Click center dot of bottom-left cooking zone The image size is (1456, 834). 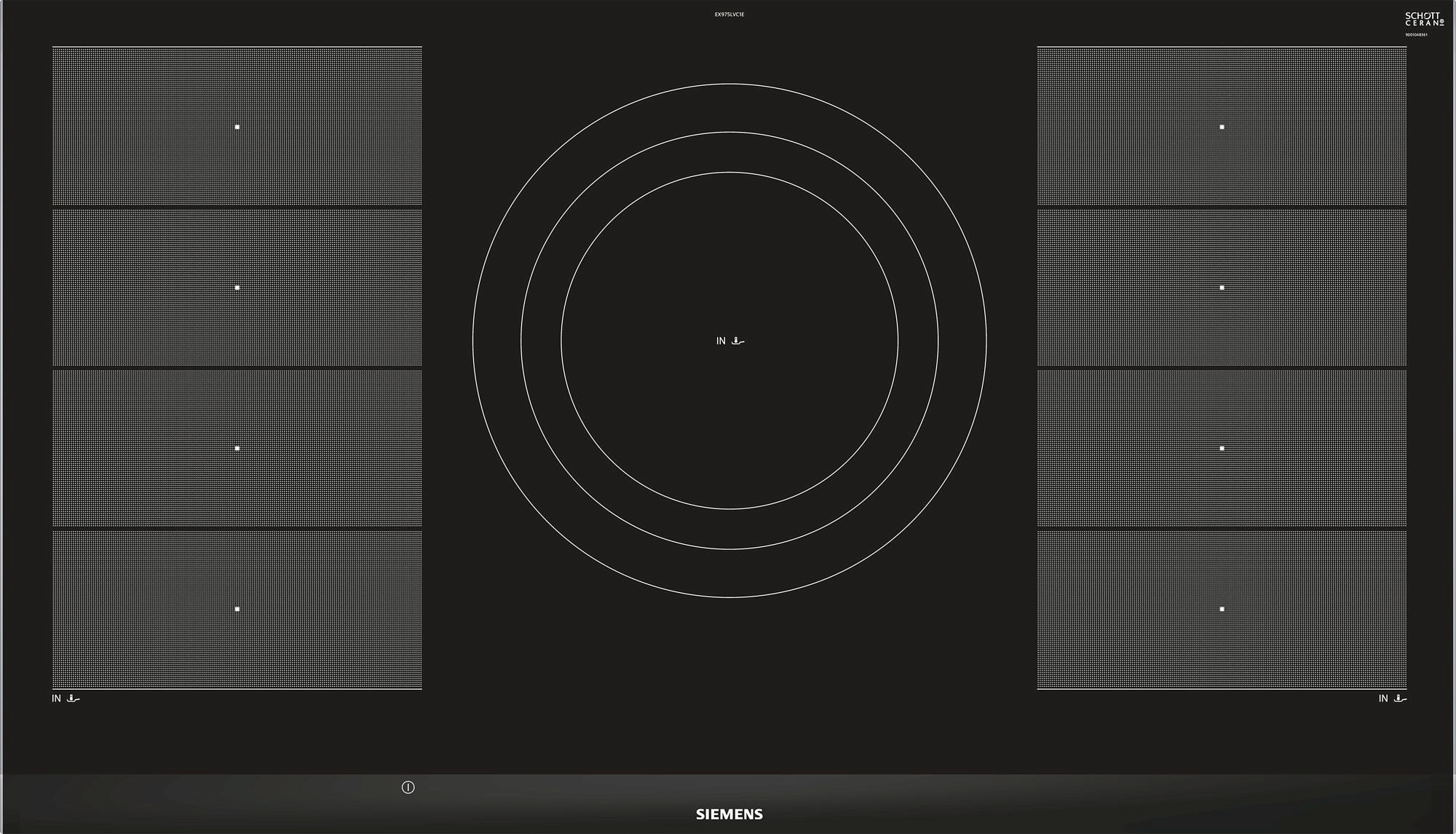237,609
